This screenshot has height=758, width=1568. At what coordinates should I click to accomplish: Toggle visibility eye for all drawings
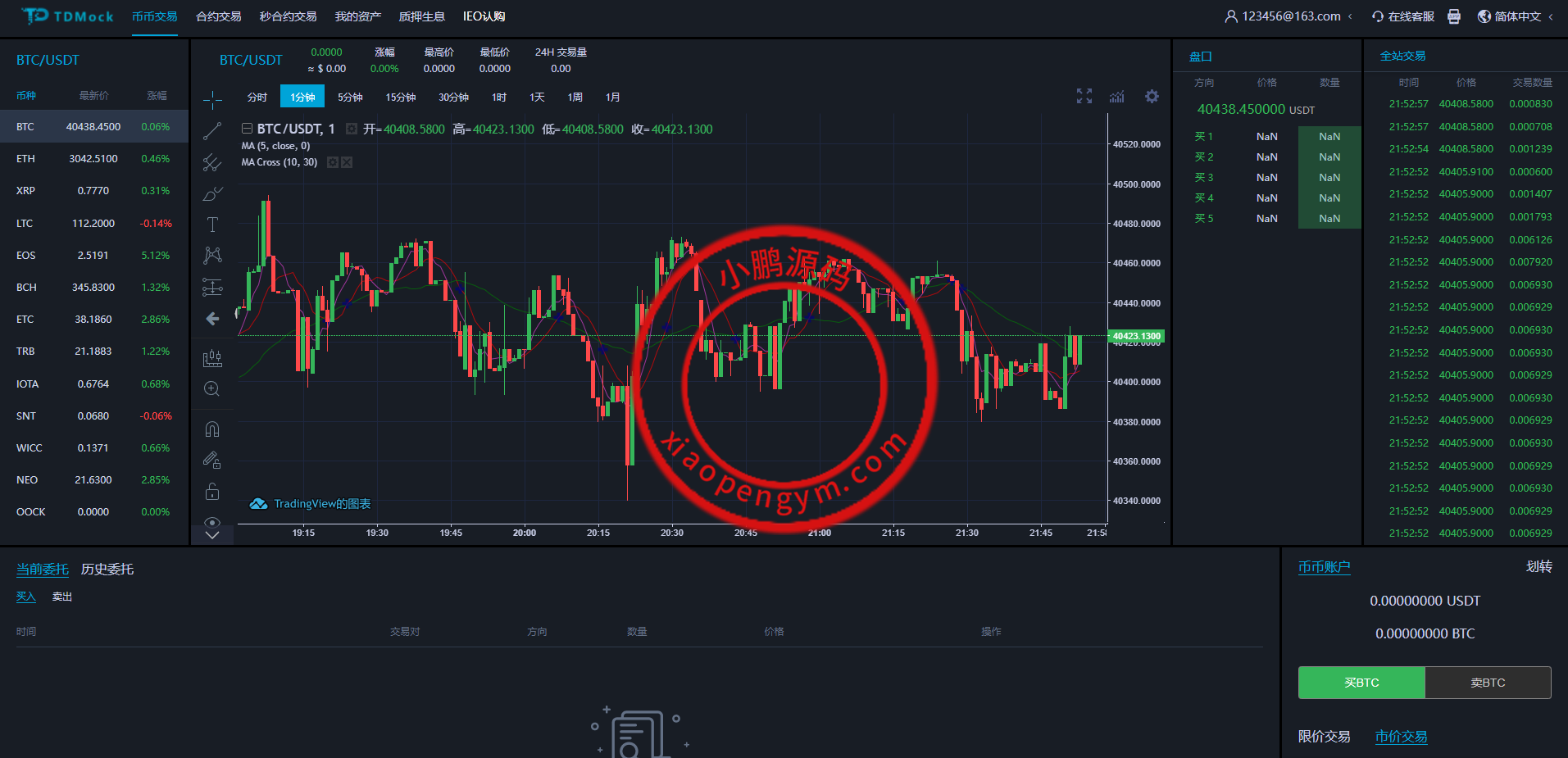tap(212, 522)
